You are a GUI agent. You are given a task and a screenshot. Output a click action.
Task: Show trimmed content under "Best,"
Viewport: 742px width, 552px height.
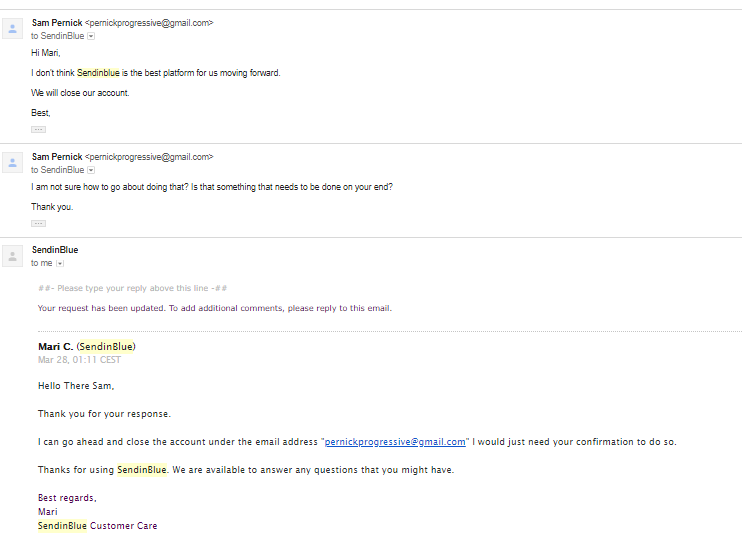[x=38, y=130]
